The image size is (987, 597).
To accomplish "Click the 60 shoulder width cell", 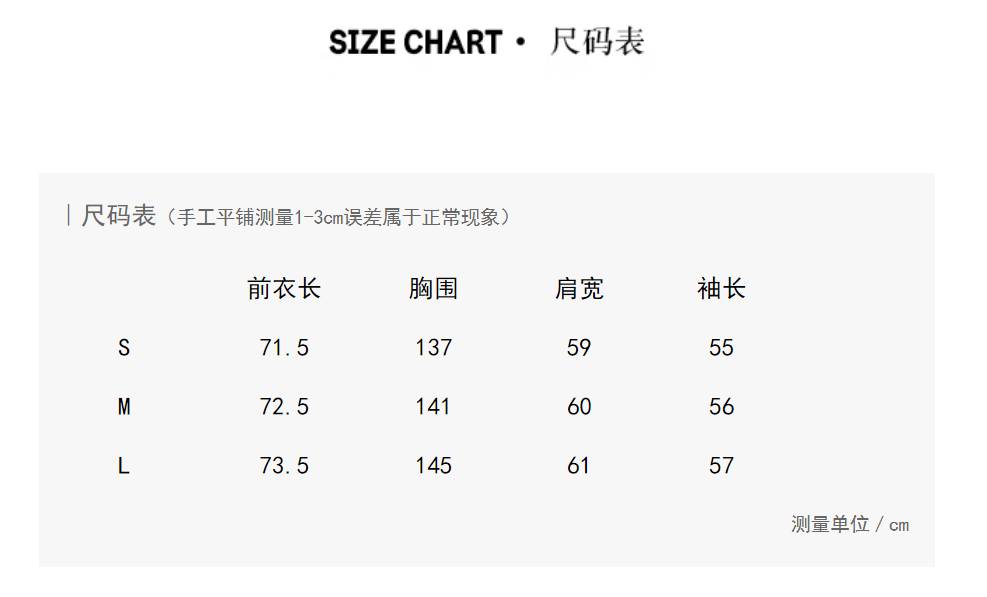I will click(x=579, y=407).
